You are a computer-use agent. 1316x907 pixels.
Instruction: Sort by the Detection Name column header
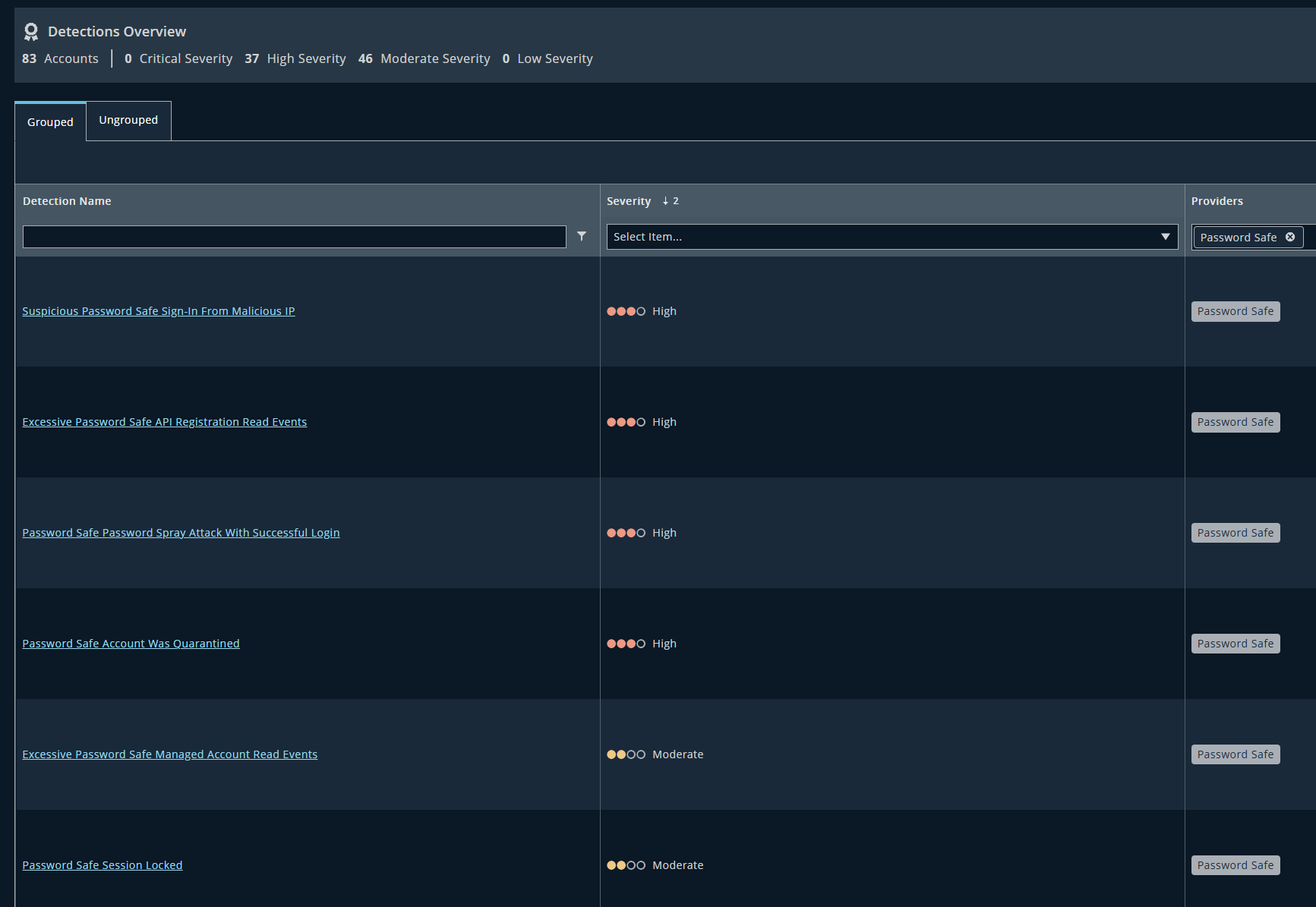[x=67, y=201]
